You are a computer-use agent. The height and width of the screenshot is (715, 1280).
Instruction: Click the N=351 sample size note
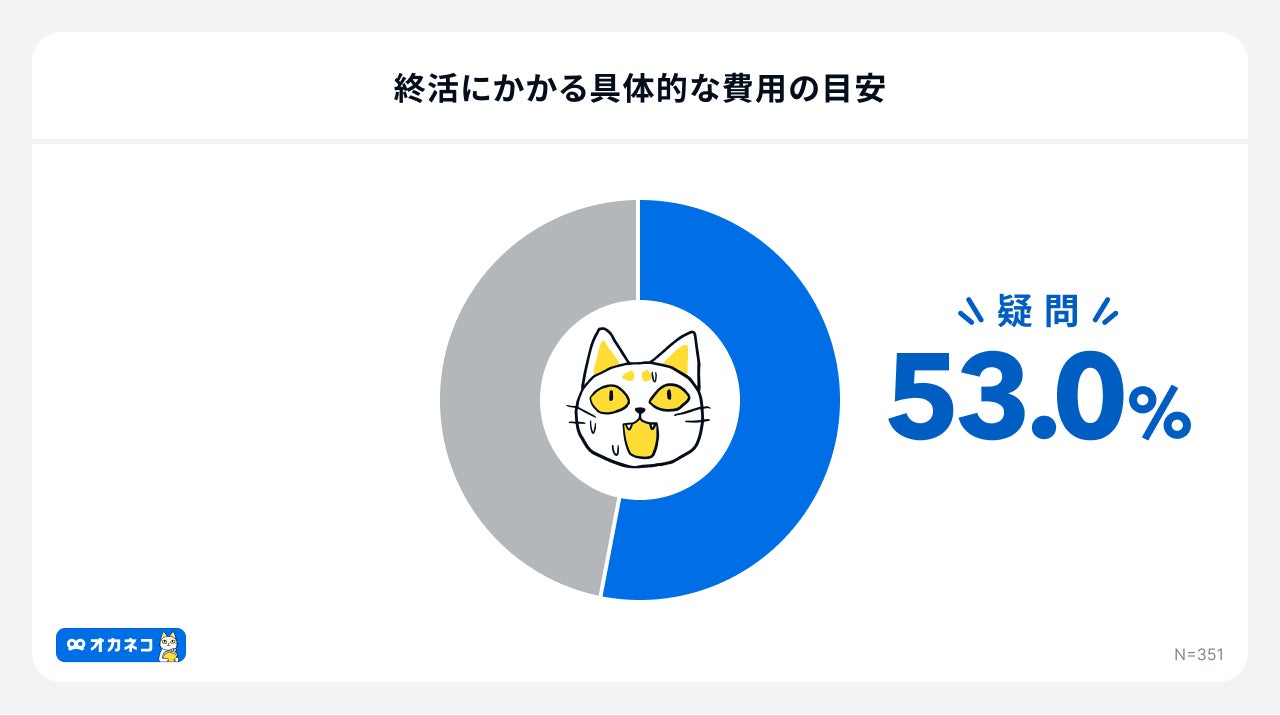click(1199, 654)
